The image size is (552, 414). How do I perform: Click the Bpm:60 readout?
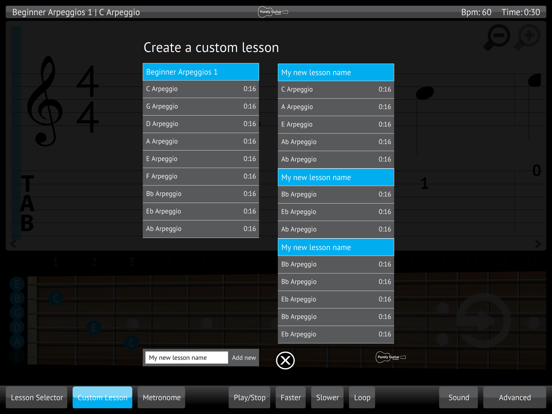pos(476,12)
